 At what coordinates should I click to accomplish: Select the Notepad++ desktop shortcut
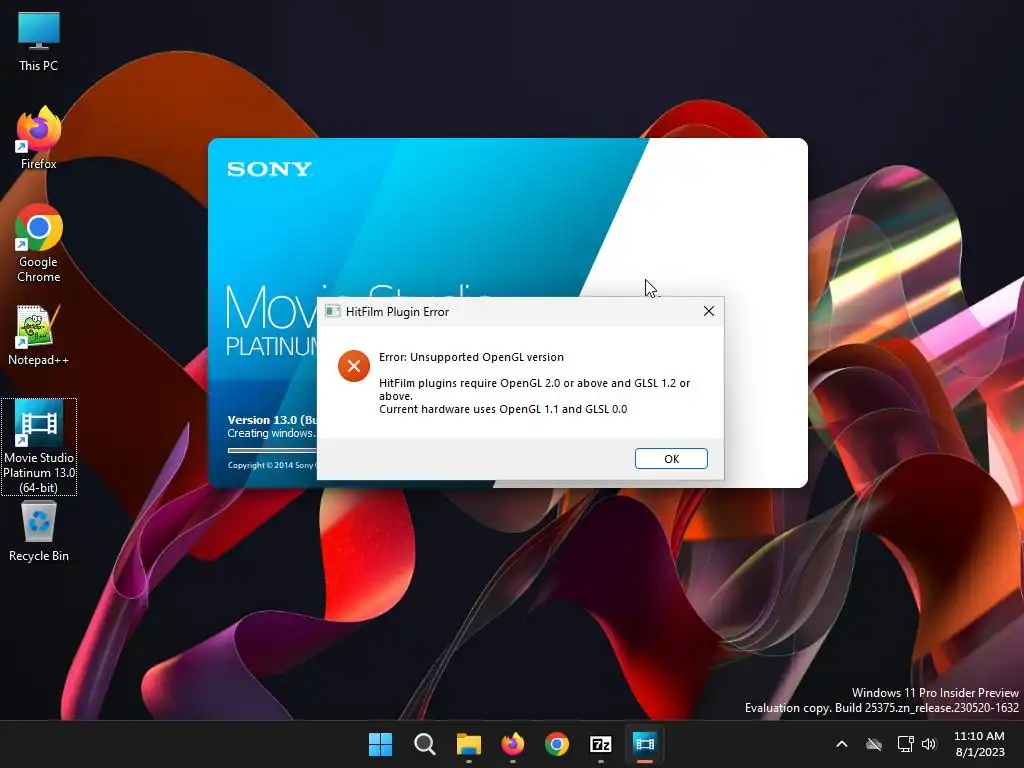(x=39, y=335)
